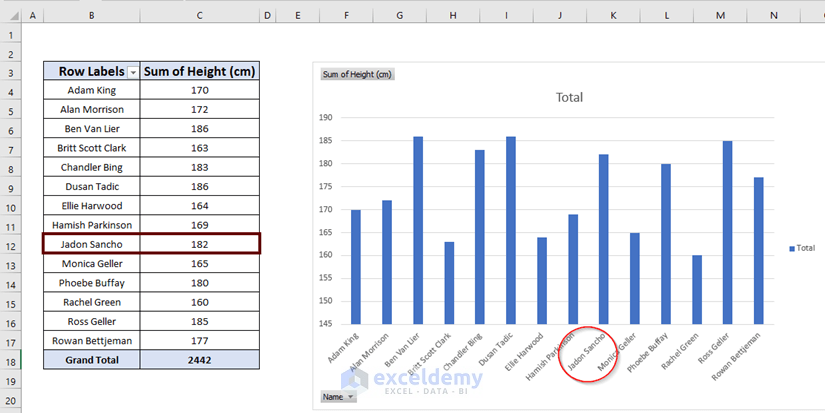Click the select-all corner of the sheet
This screenshot has width=825, height=413.
click(x=12, y=16)
